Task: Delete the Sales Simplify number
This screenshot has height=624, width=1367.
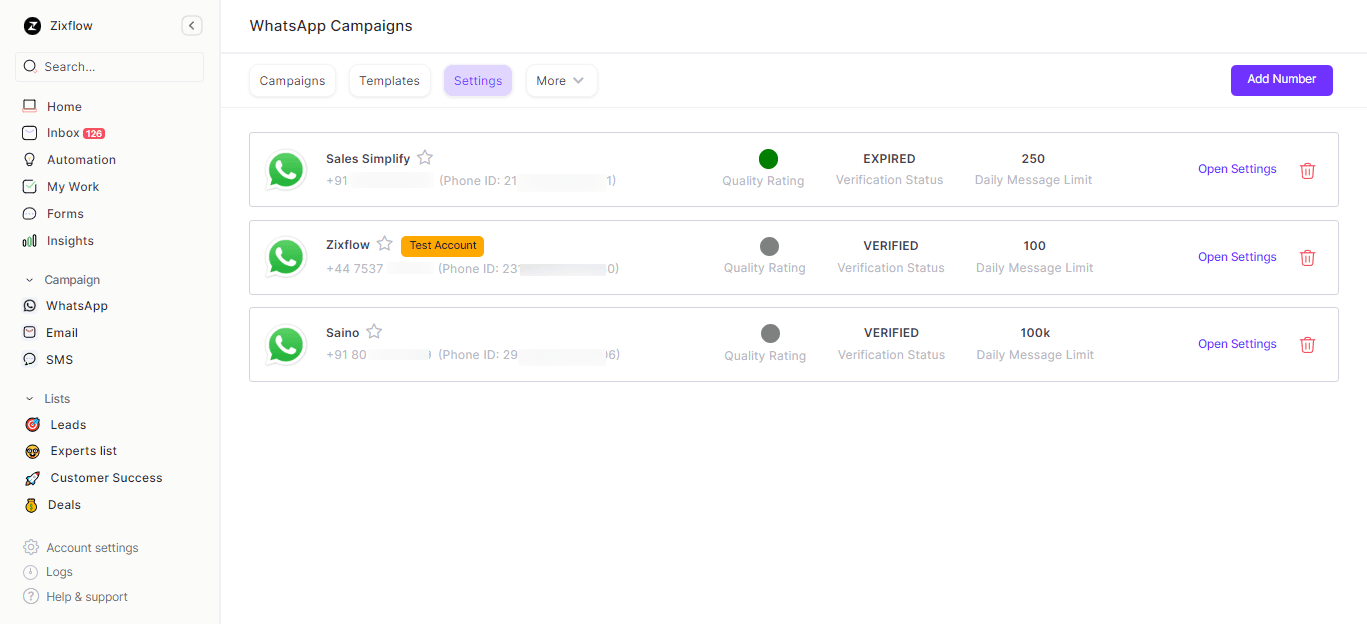Action: click(1307, 171)
